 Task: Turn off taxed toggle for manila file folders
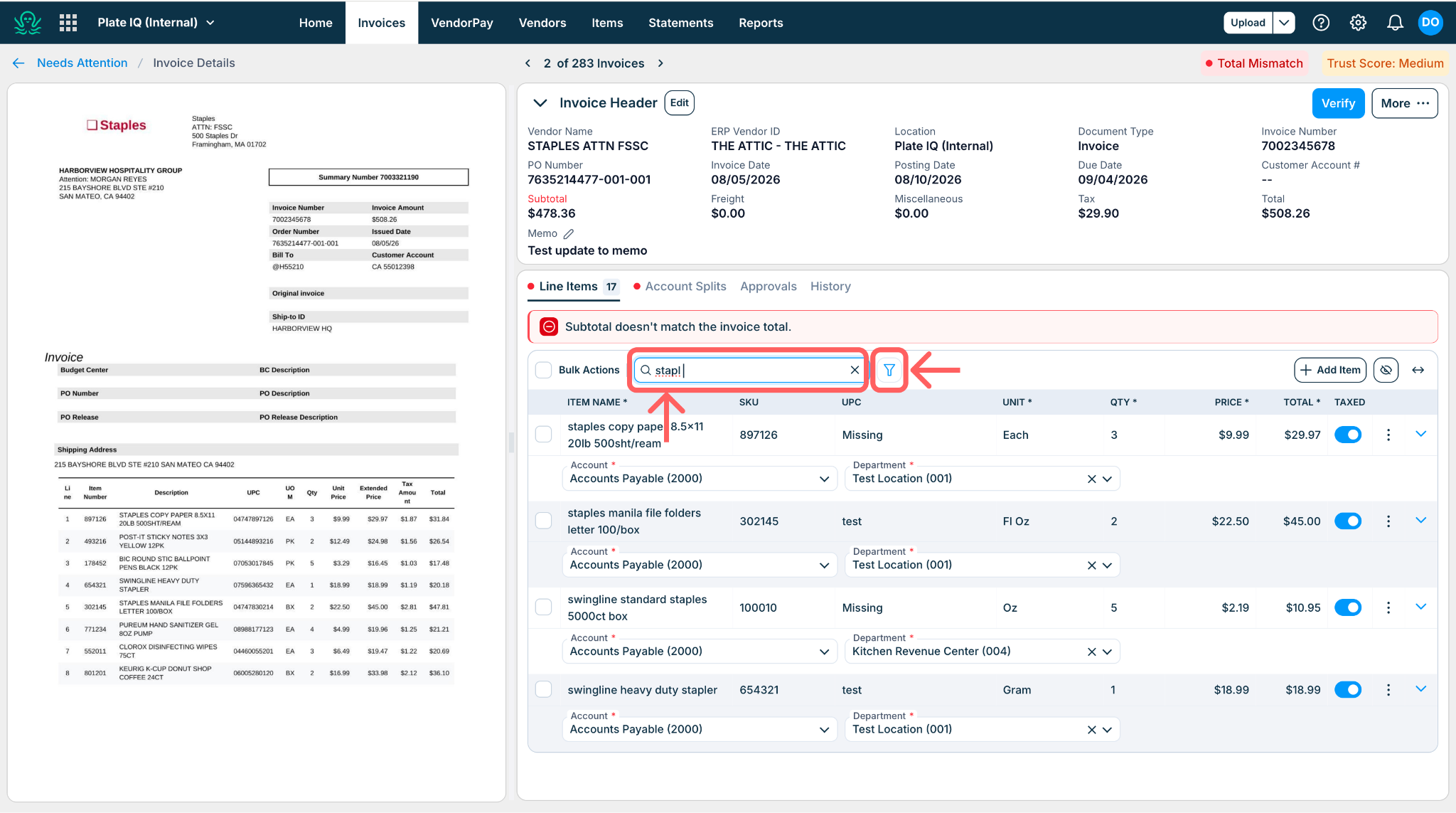pyautogui.click(x=1348, y=521)
